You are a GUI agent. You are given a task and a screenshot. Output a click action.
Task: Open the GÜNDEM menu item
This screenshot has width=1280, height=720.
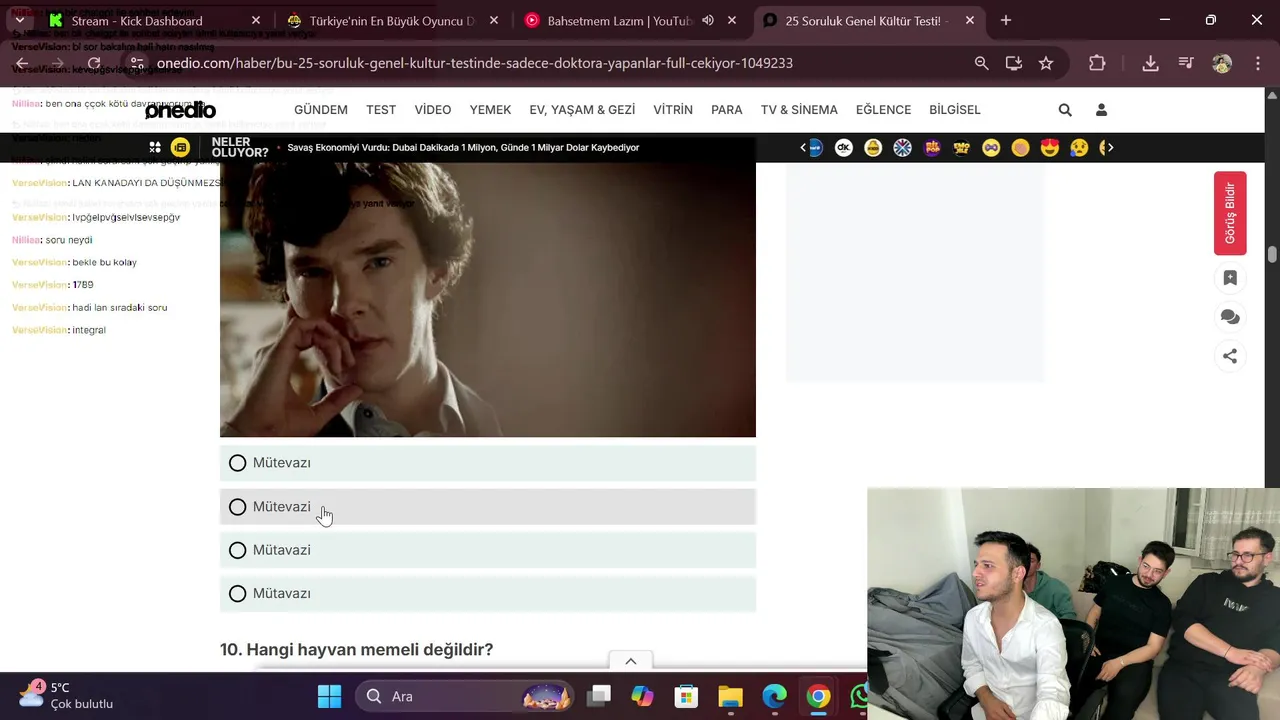(x=321, y=110)
